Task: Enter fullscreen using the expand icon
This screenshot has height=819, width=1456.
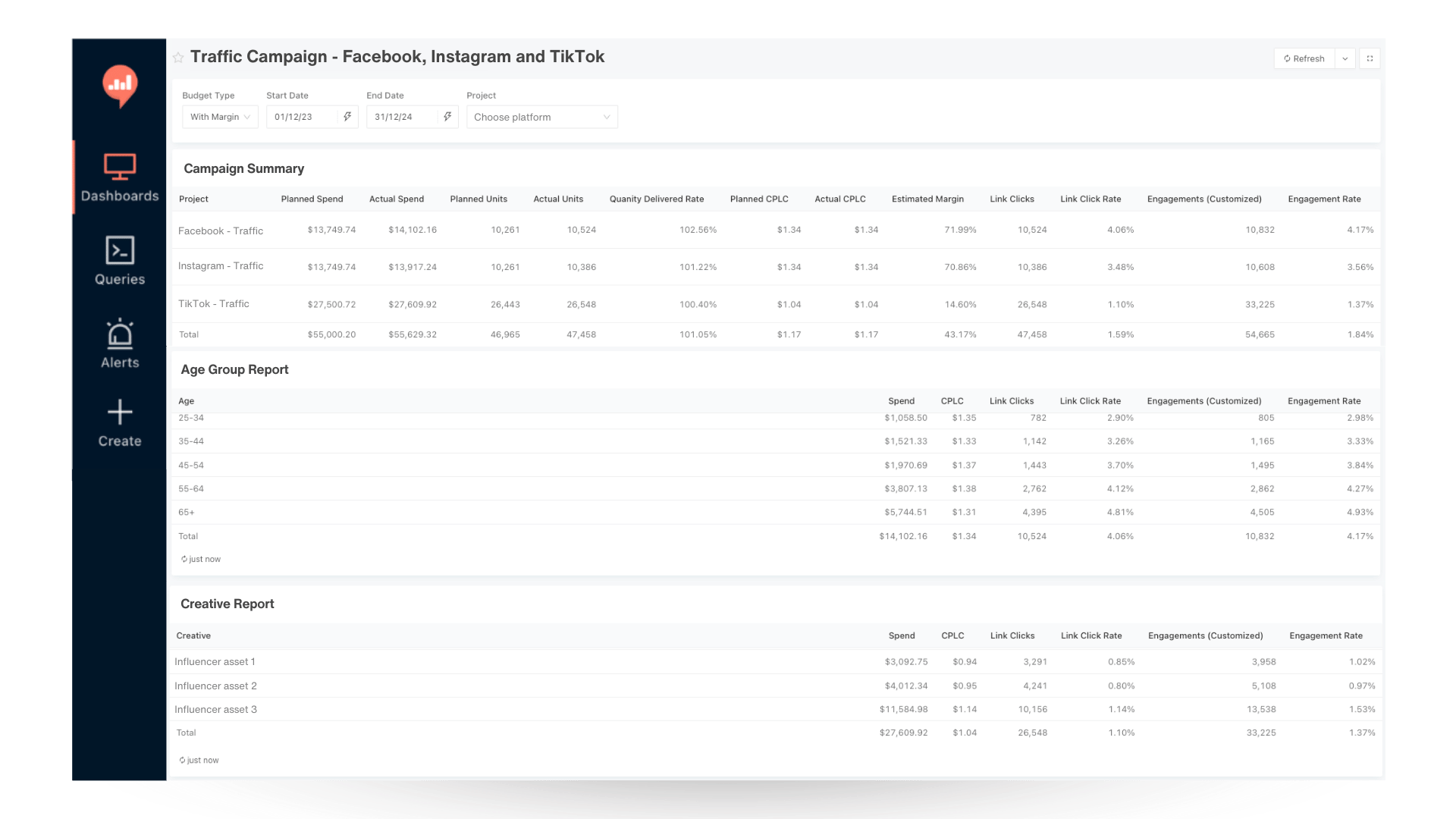Action: click(1370, 58)
